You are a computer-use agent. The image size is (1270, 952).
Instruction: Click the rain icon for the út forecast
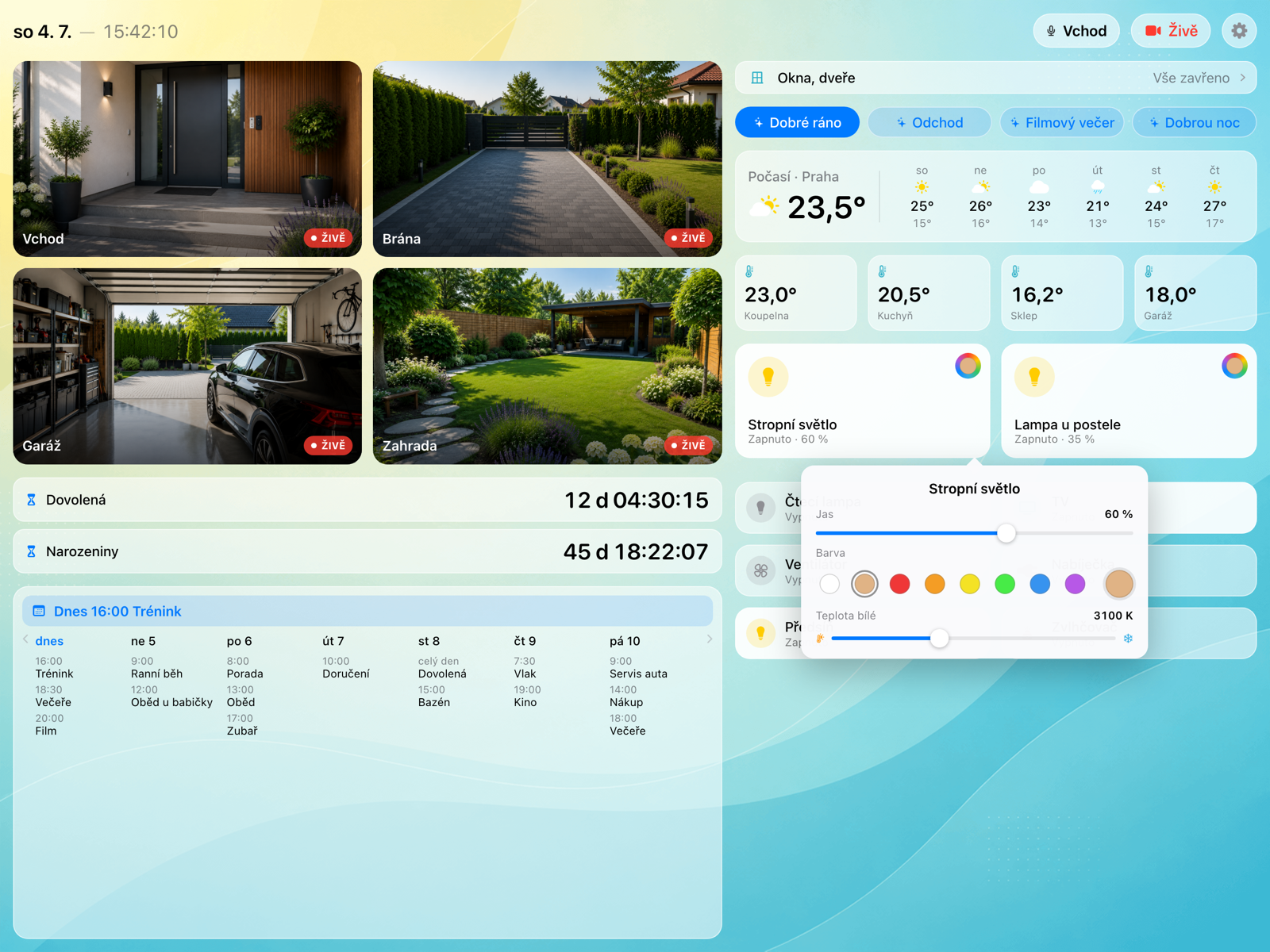[x=1098, y=187]
